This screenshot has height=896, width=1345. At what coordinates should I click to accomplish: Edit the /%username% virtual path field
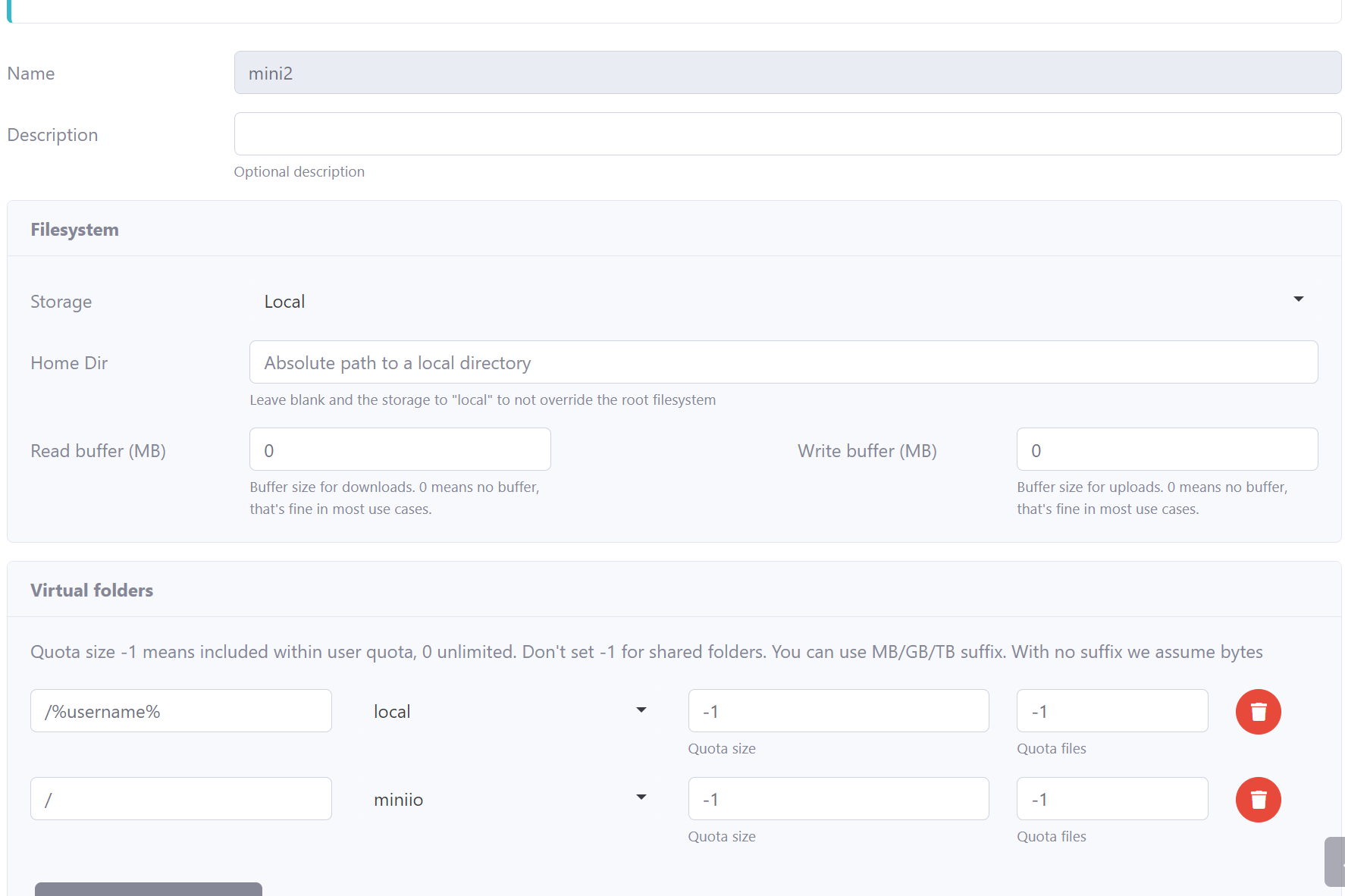pyautogui.click(x=181, y=711)
